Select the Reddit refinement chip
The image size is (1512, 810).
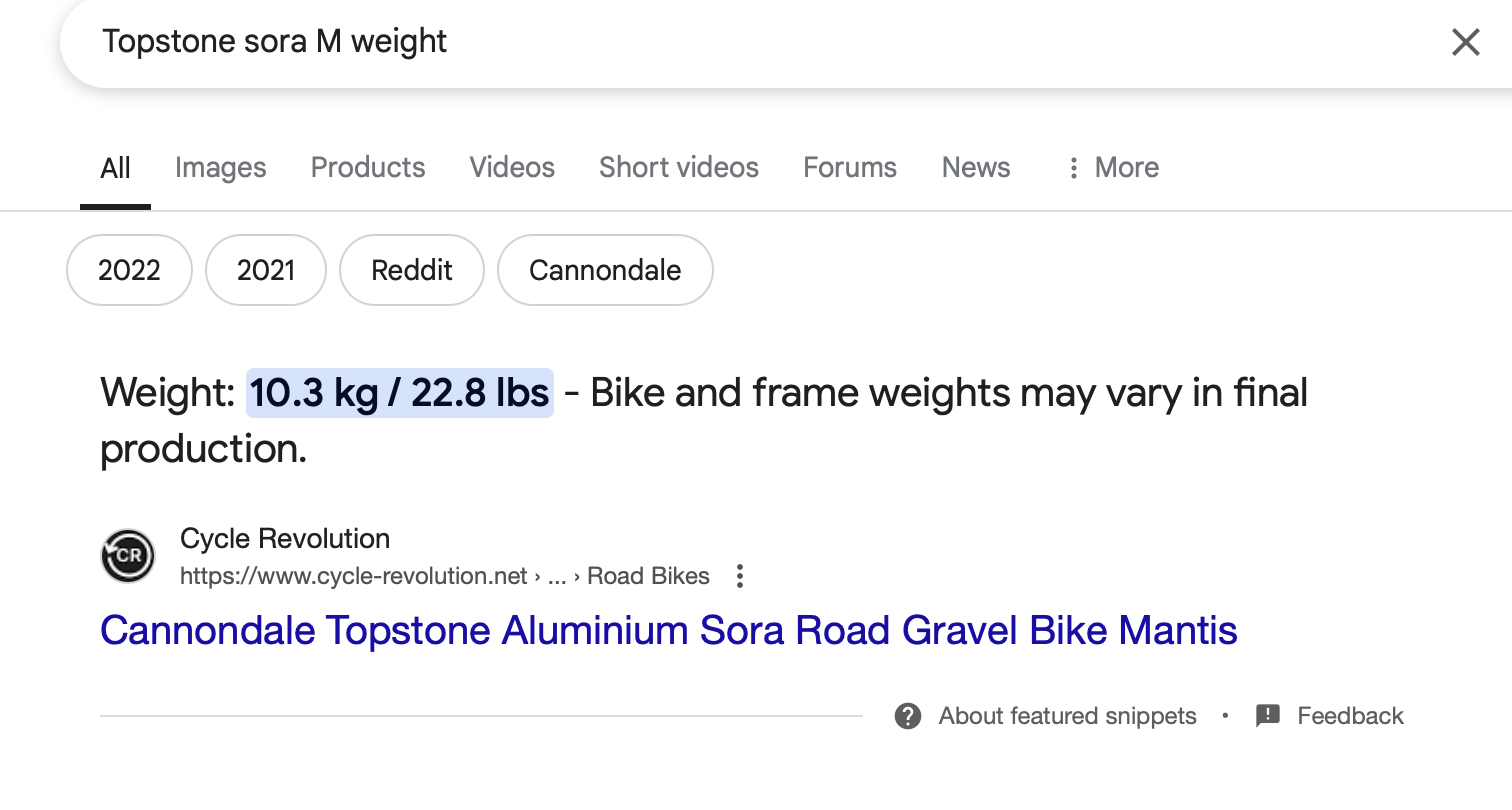[x=412, y=270]
